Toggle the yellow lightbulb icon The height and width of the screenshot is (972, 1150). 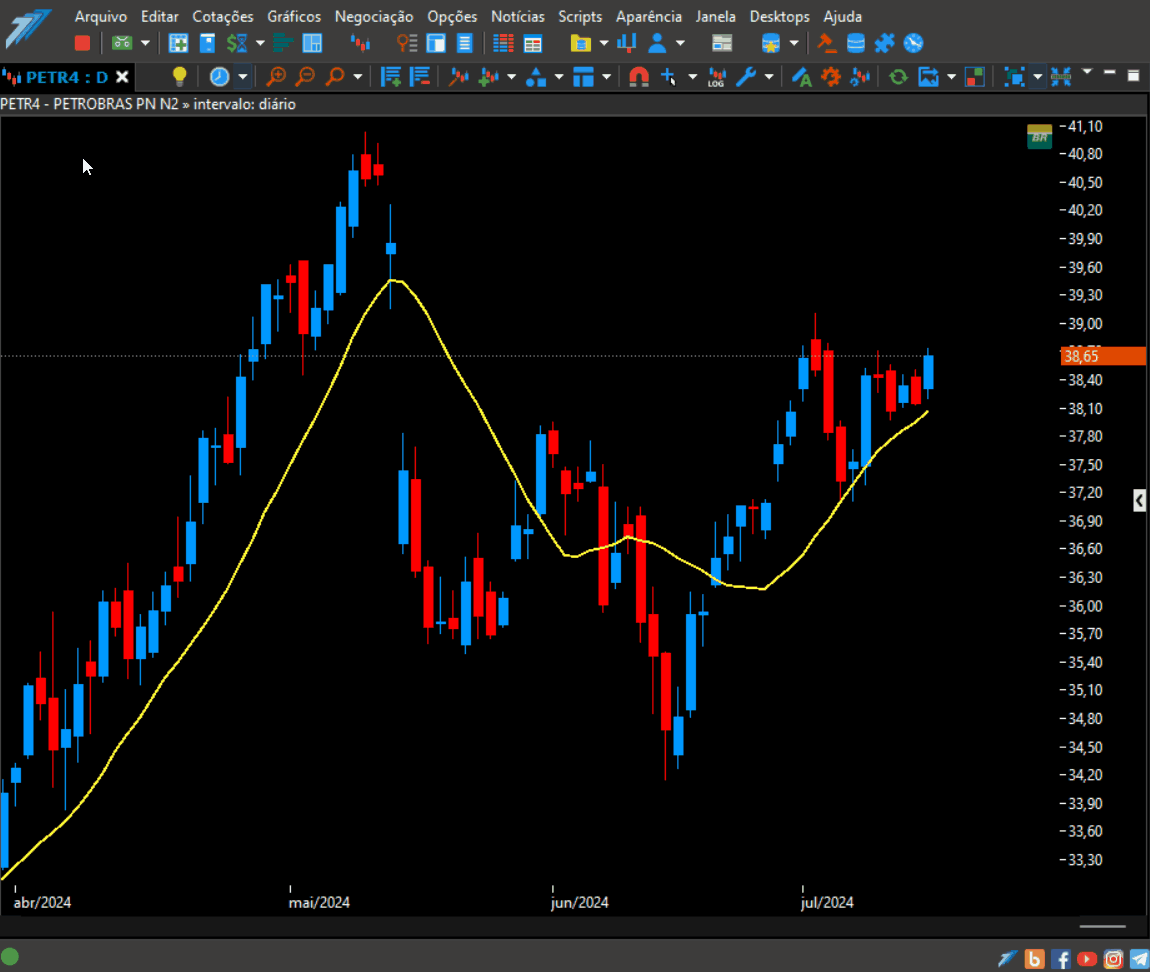click(x=180, y=76)
